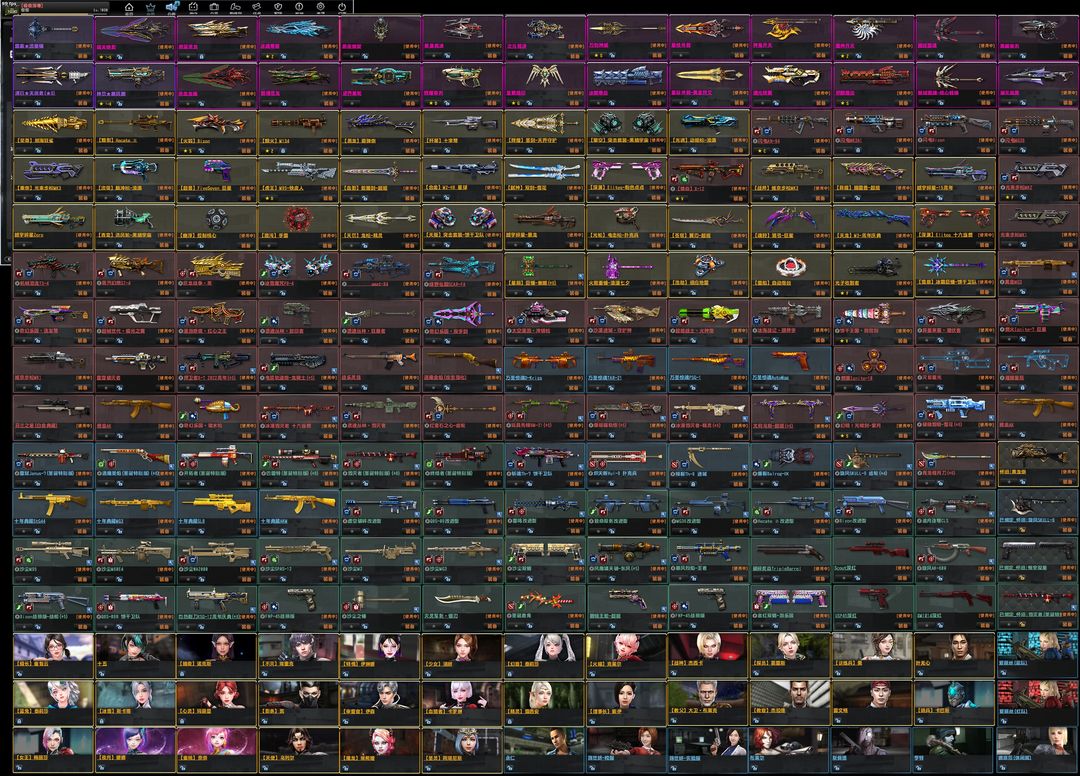This screenshot has width=1080, height=776.
Task: Click the power exit icon in top bar
Action: [342, 8]
